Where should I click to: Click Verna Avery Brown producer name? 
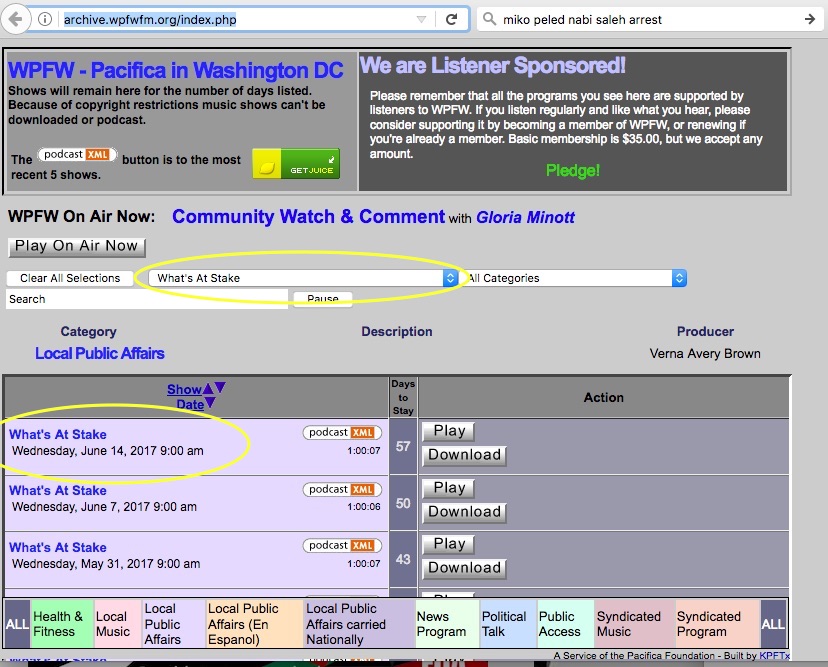click(x=705, y=353)
